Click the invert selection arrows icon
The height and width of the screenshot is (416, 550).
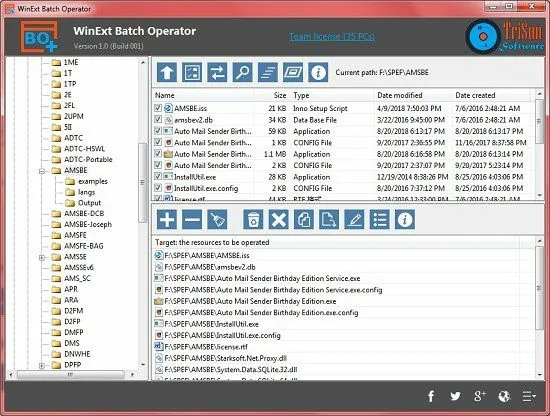click(x=217, y=72)
